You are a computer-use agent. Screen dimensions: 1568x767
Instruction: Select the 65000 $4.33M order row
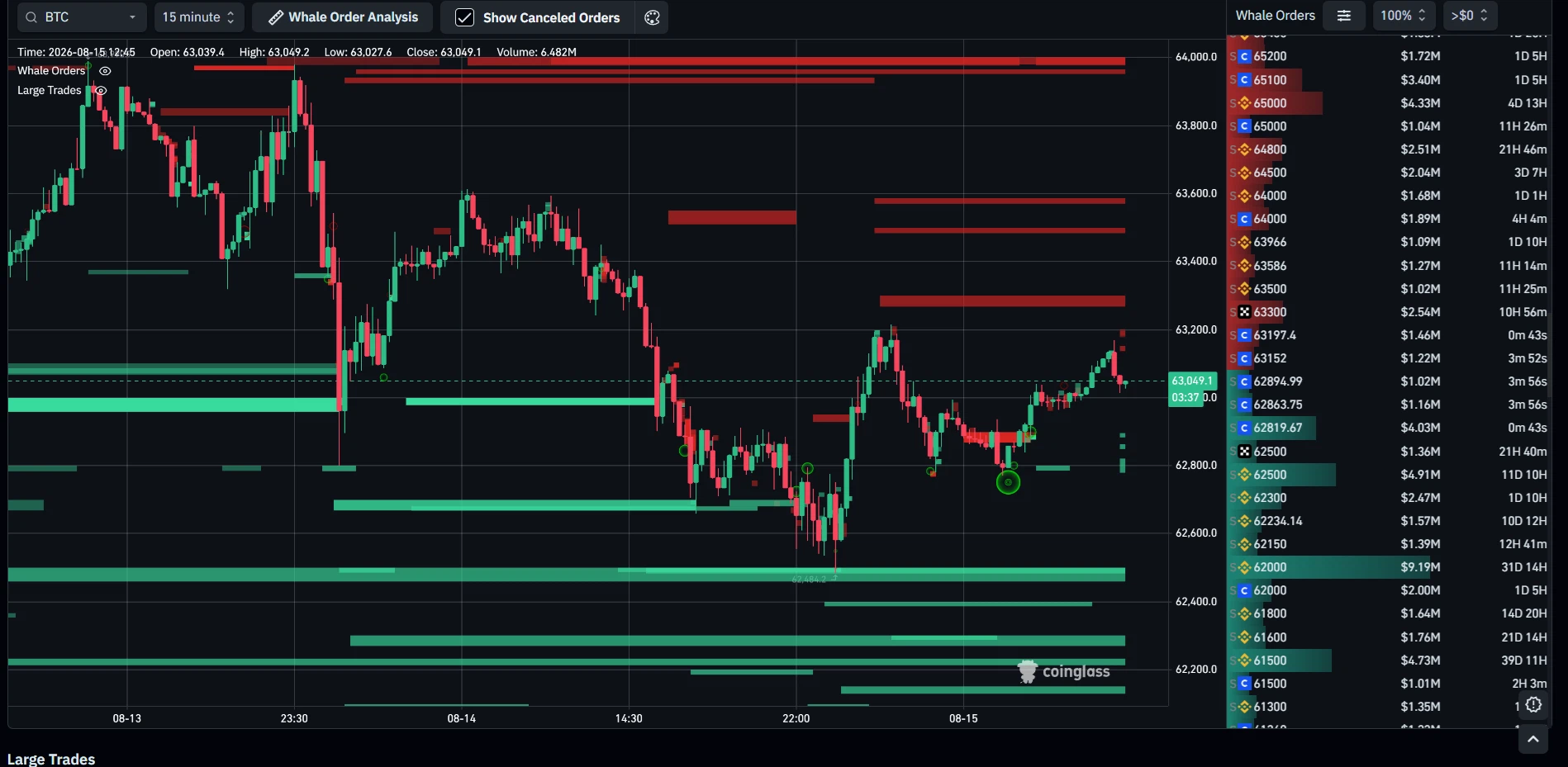tap(1389, 103)
